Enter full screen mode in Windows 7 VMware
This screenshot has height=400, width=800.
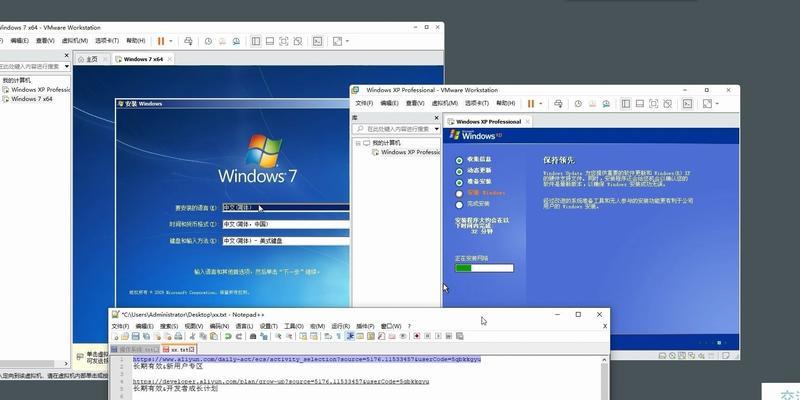pos(284,41)
